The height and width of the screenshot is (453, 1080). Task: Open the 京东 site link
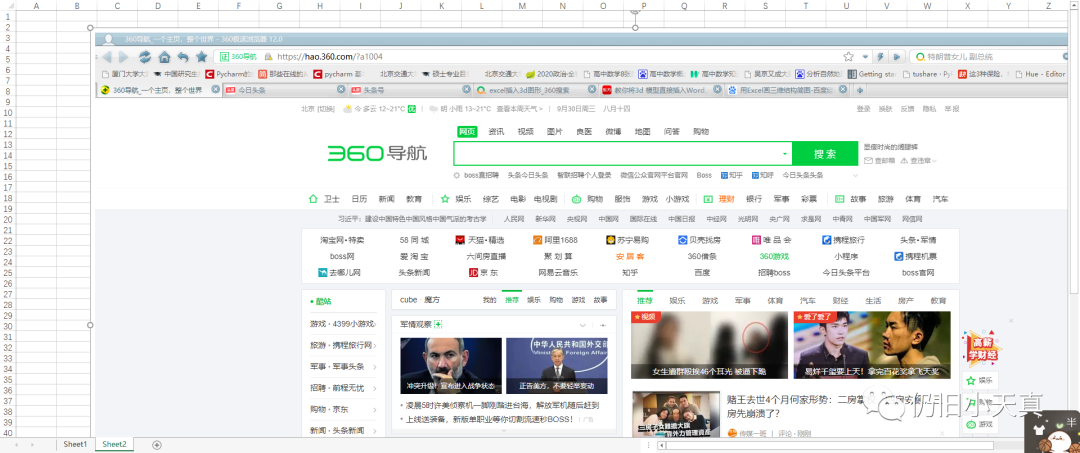tap(484, 273)
